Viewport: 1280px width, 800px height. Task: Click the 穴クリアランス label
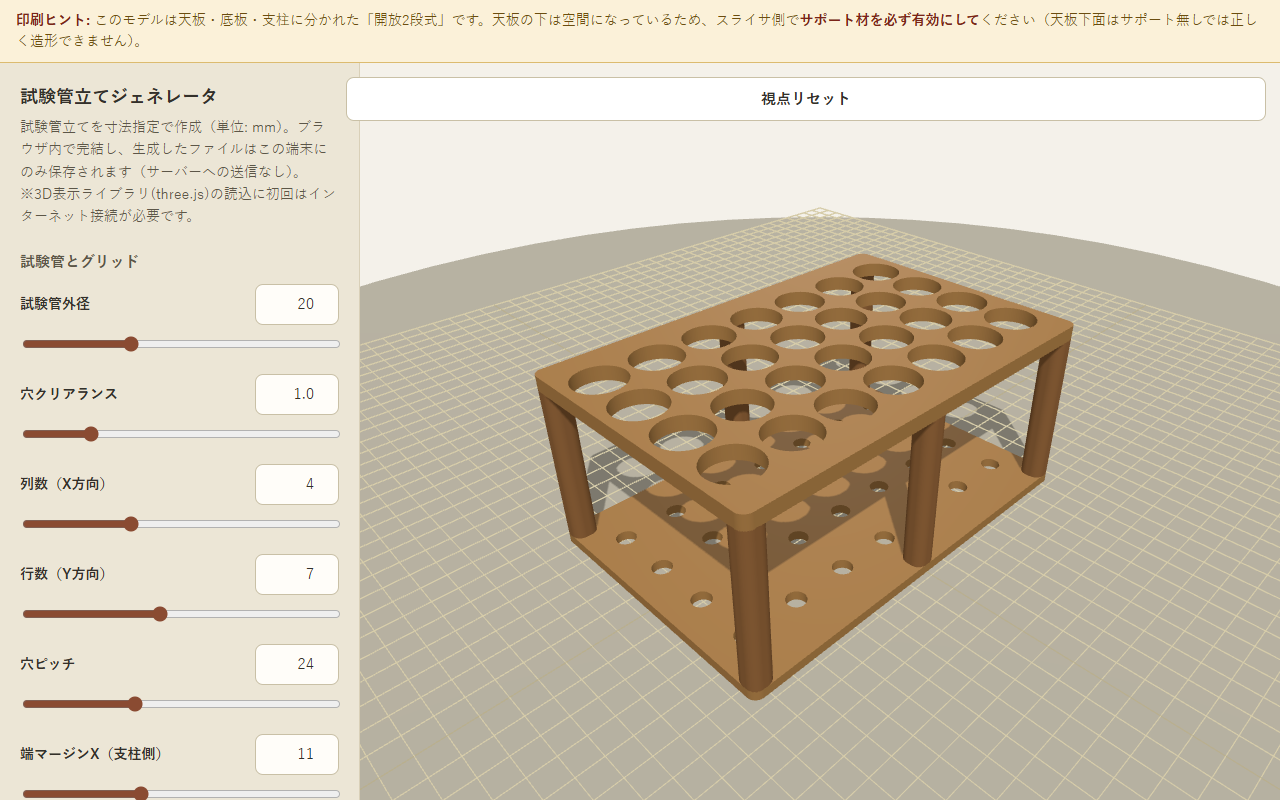pyautogui.click(x=69, y=394)
